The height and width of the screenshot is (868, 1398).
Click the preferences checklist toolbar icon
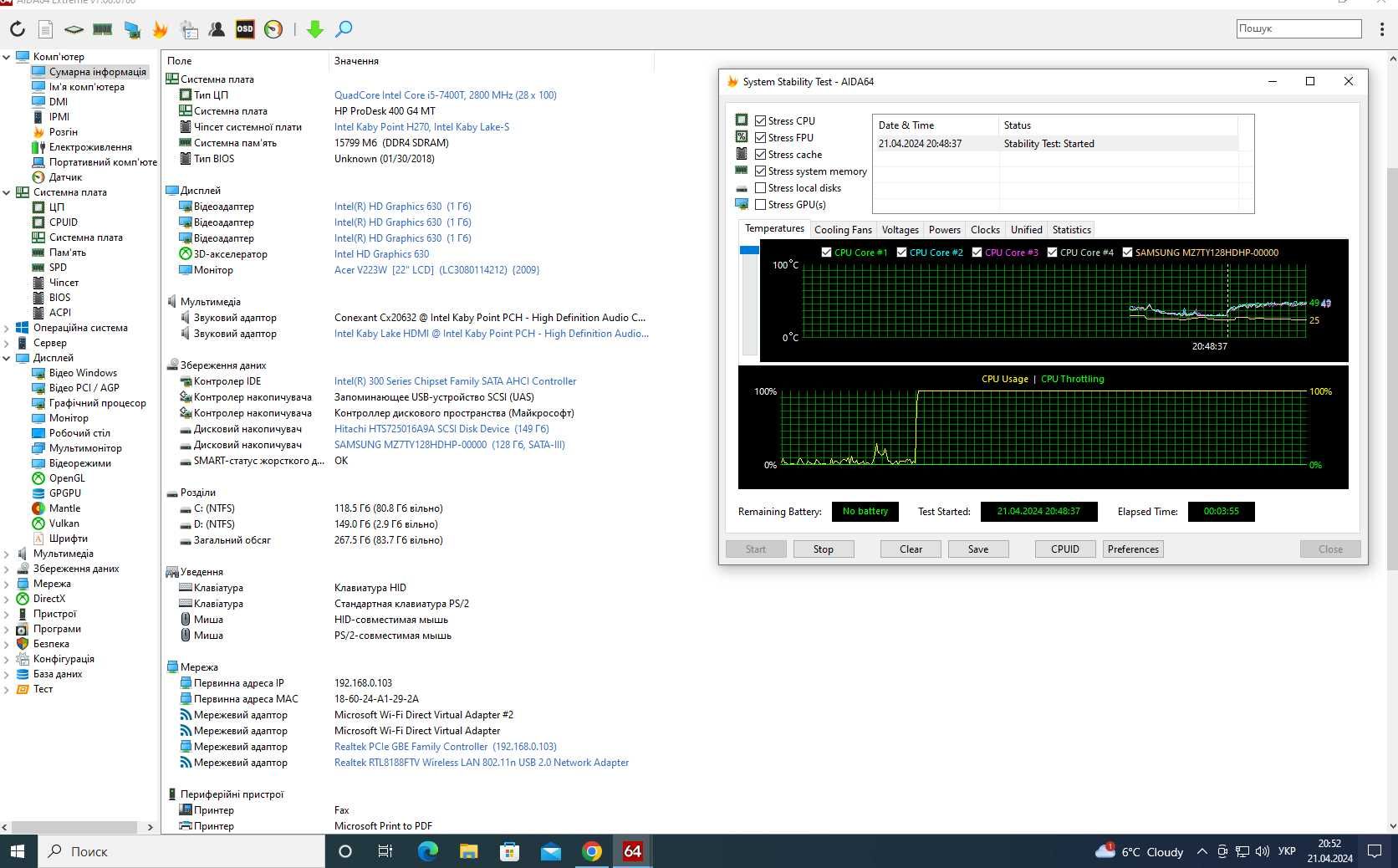[x=190, y=29]
